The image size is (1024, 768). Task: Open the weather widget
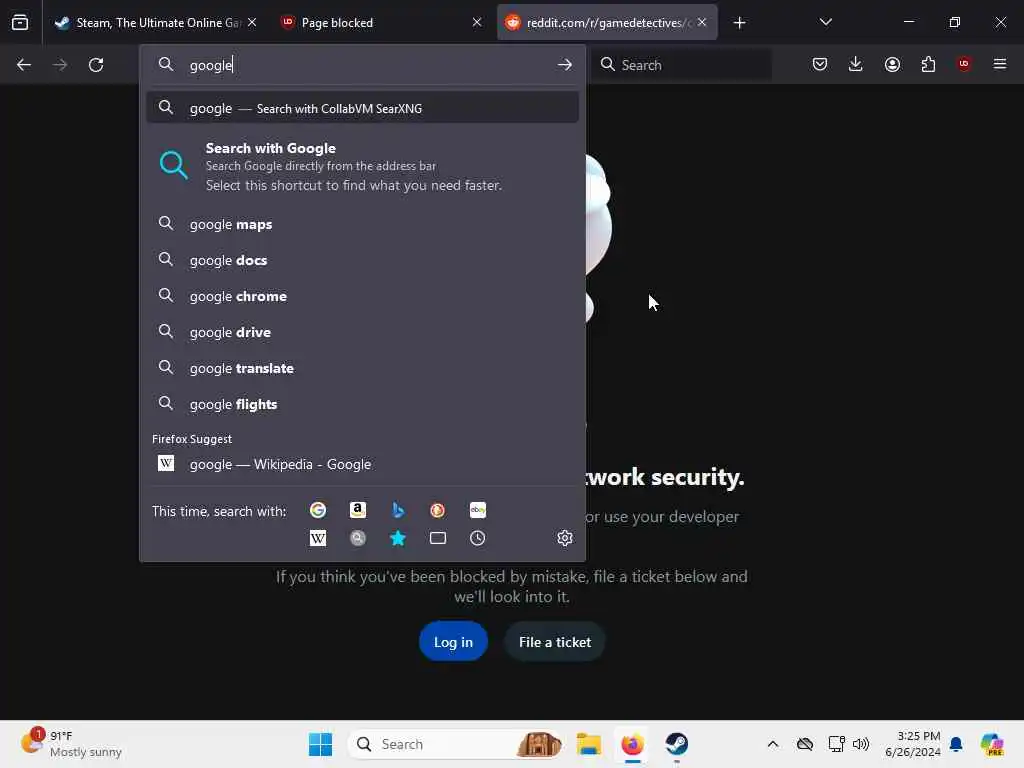72,744
